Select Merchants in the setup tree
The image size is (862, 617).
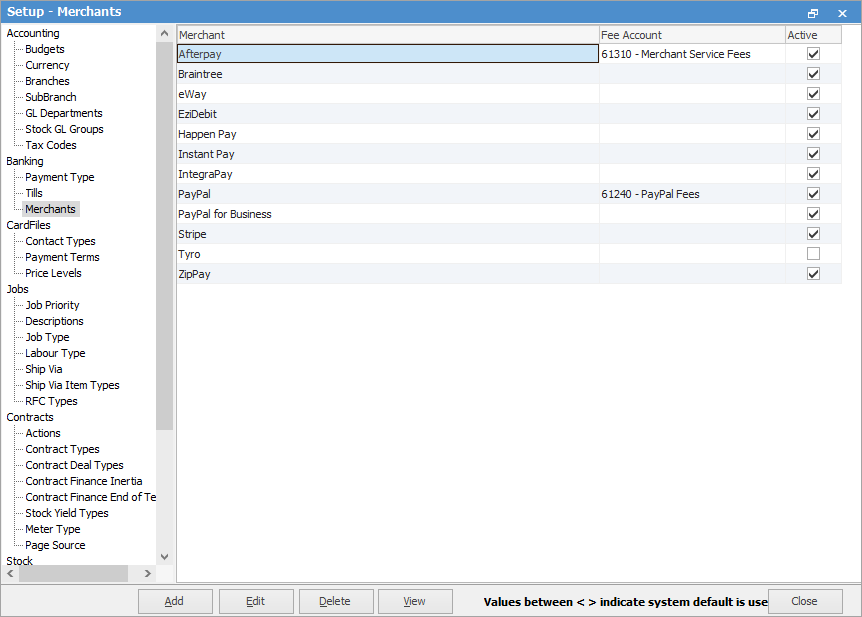coord(51,209)
